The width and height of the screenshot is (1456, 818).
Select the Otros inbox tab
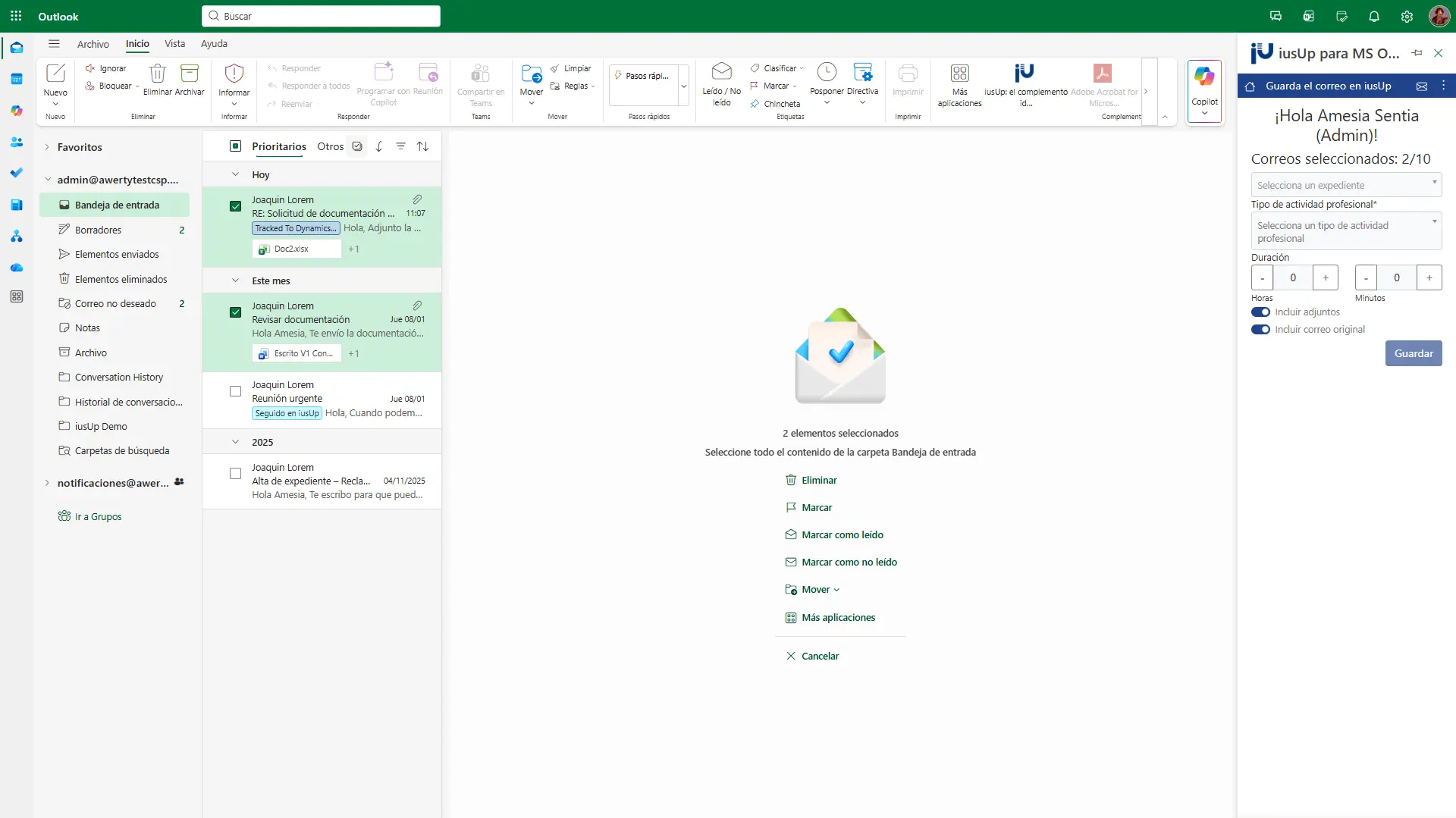coord(330,147)
